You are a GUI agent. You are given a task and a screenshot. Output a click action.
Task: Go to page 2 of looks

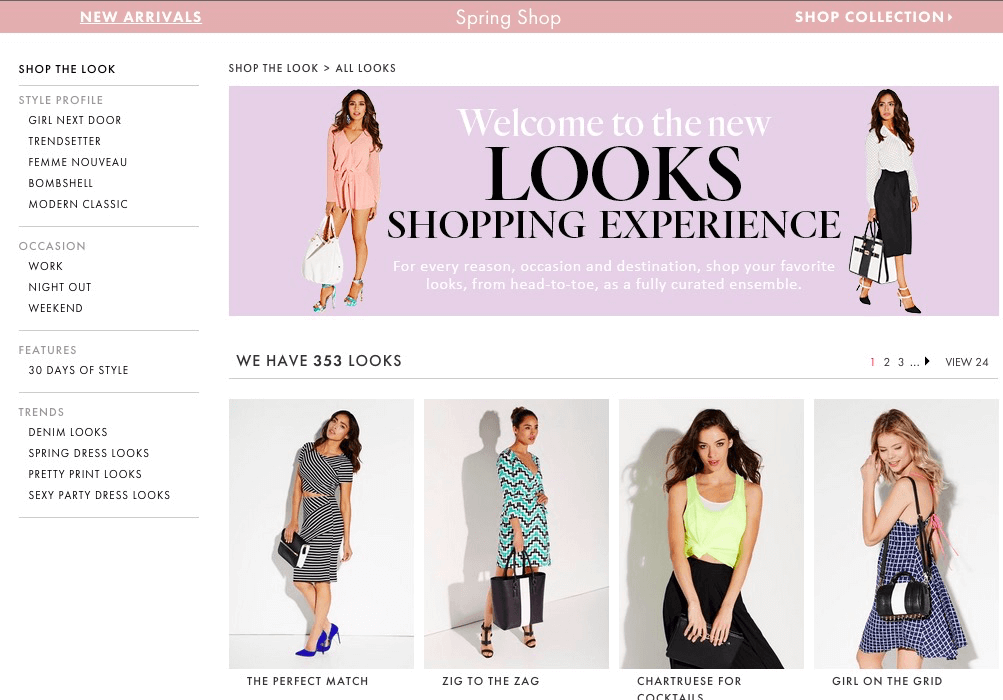887,362
